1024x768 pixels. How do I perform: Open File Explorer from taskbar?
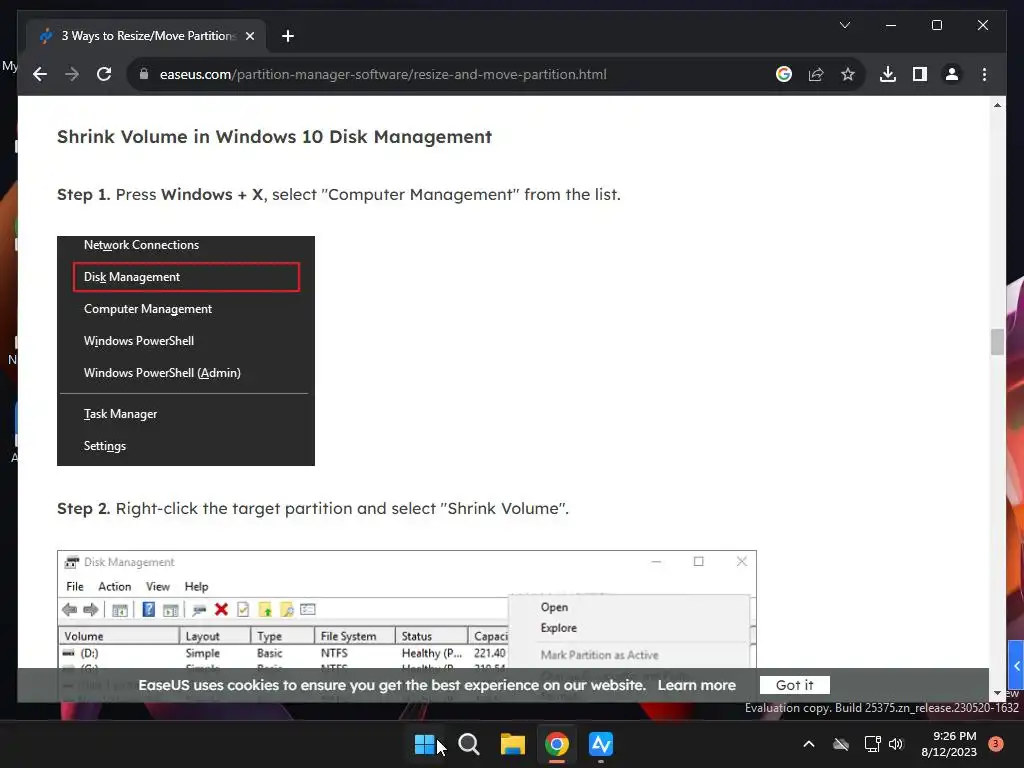[x=513, y=744]
